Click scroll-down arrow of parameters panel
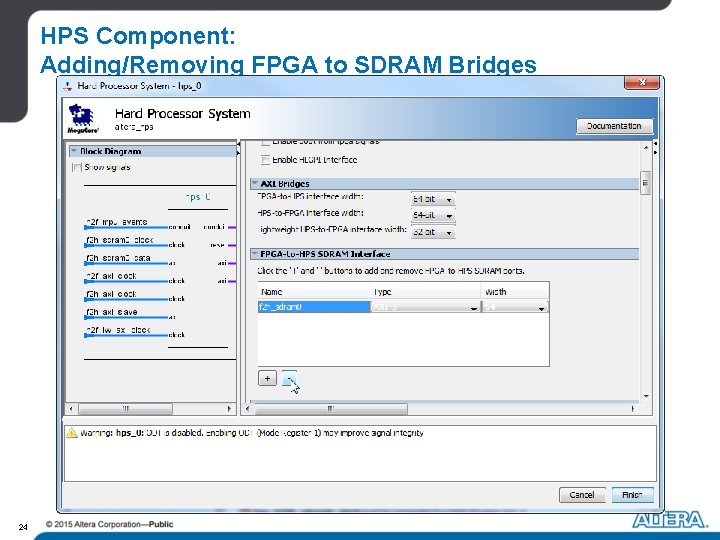This screenshot has width=720, height=540. [646, 396]
